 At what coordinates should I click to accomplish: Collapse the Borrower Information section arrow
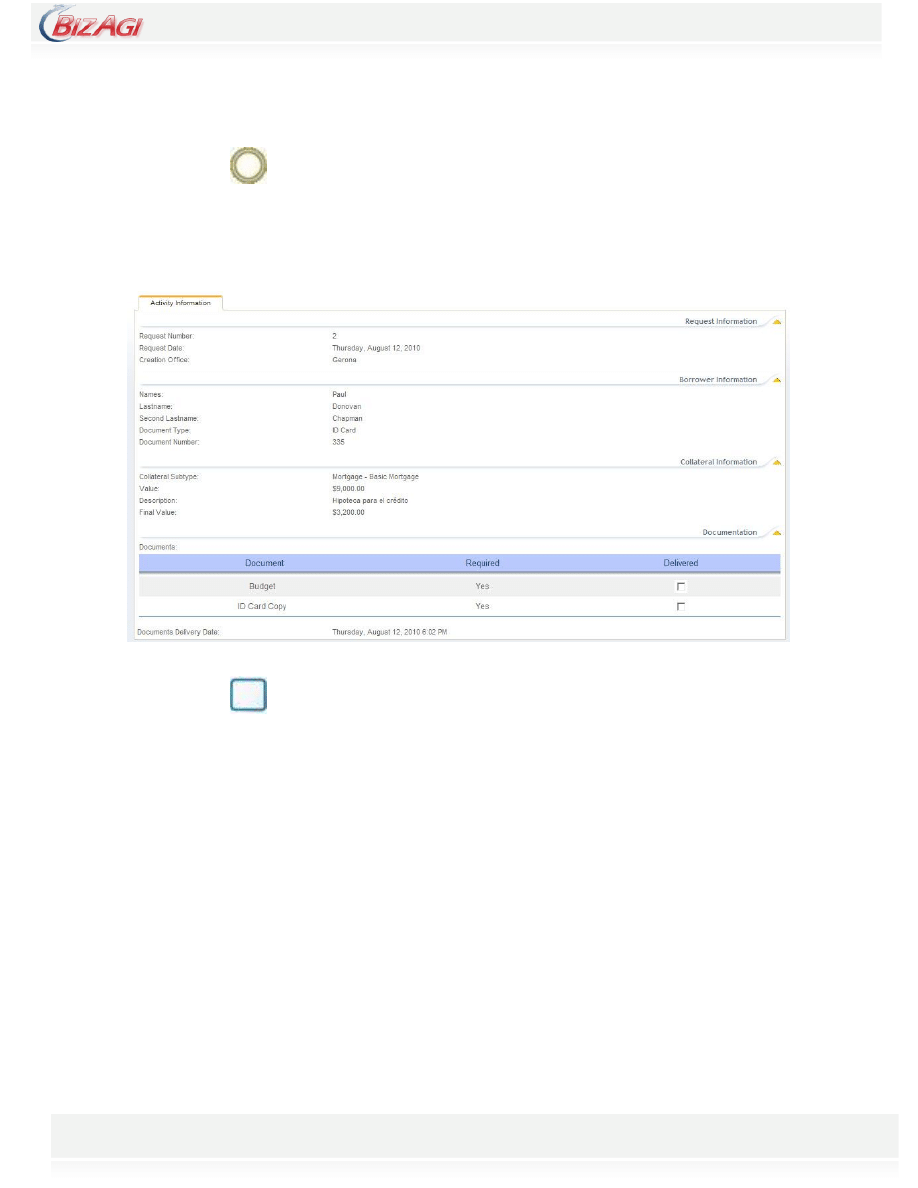(x=776, y=380)
